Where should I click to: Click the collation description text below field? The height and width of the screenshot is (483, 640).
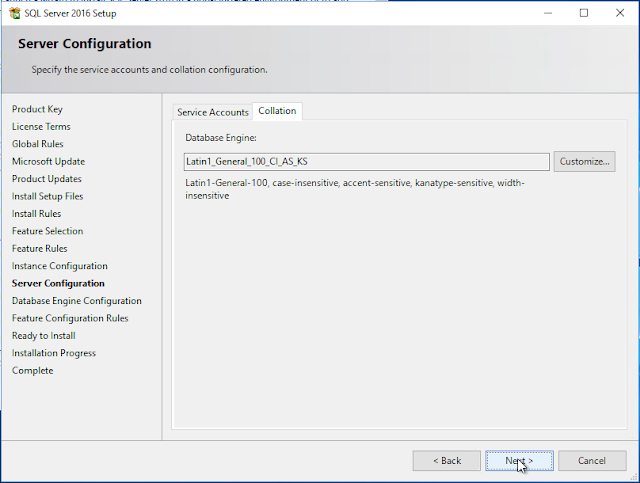point(355,189)
